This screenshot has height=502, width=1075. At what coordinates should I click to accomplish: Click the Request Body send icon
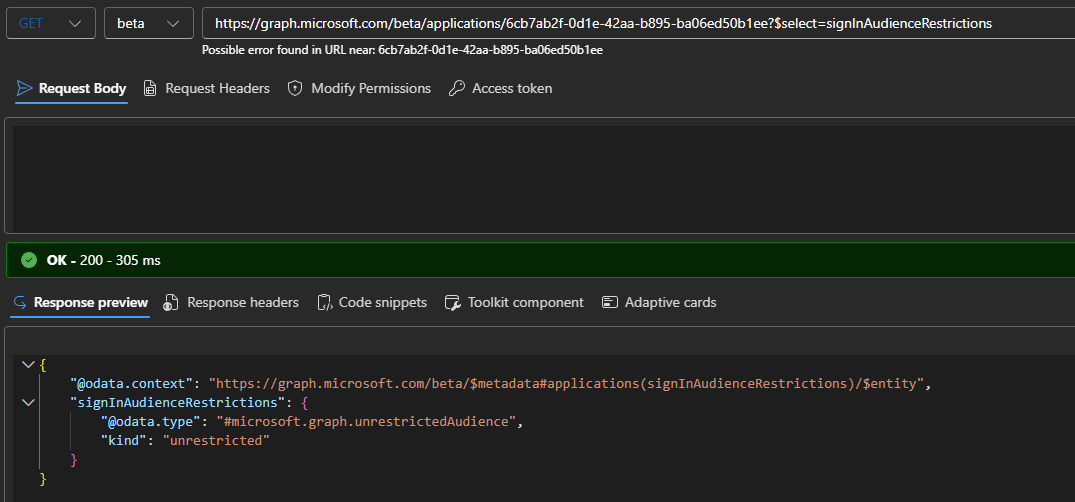(25, 89)
